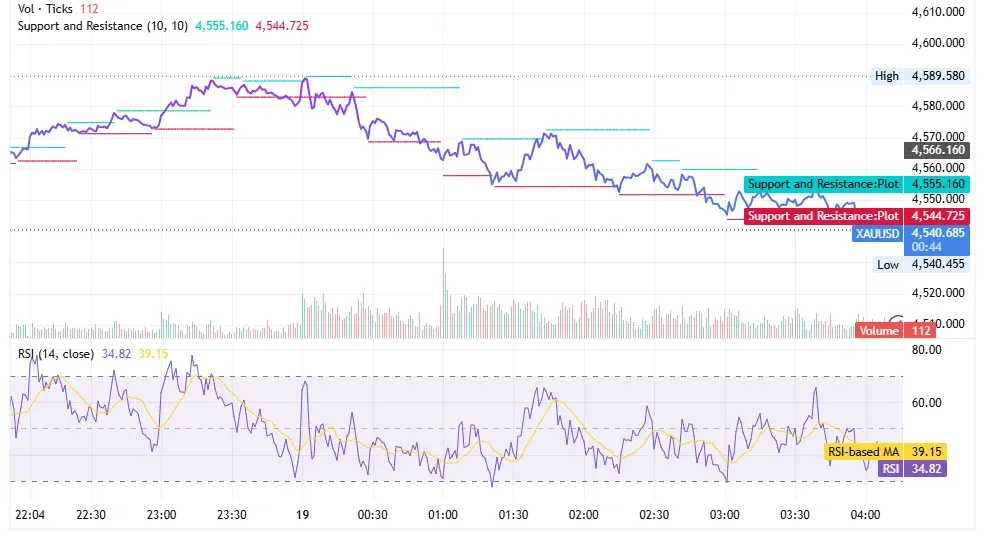The height and width of the screenshot is (534, 985).
Task: Click the red Volume axis label
Action: pyautogui.click(x=879, y=330)
